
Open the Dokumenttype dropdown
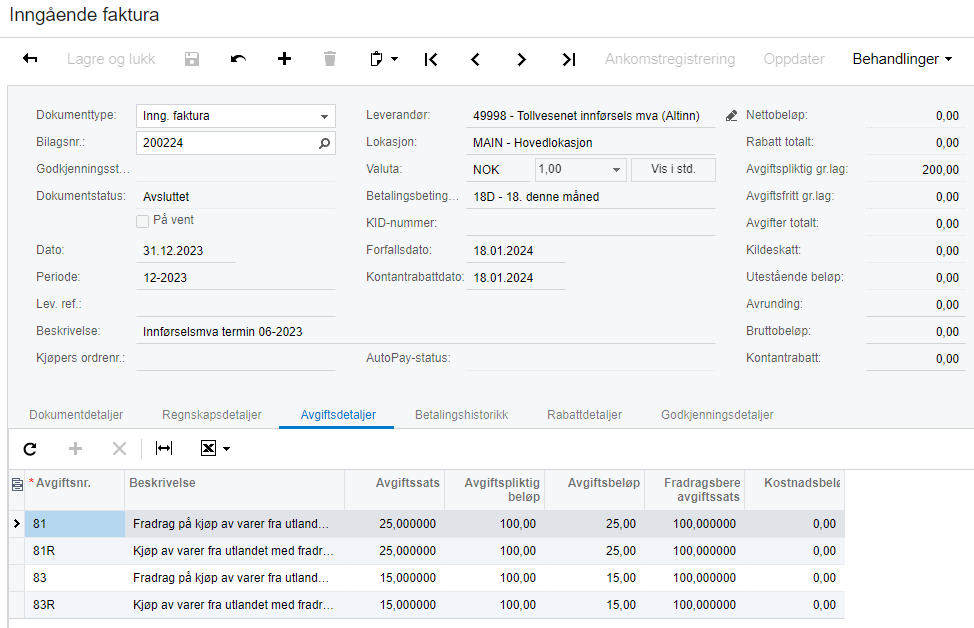324,116
